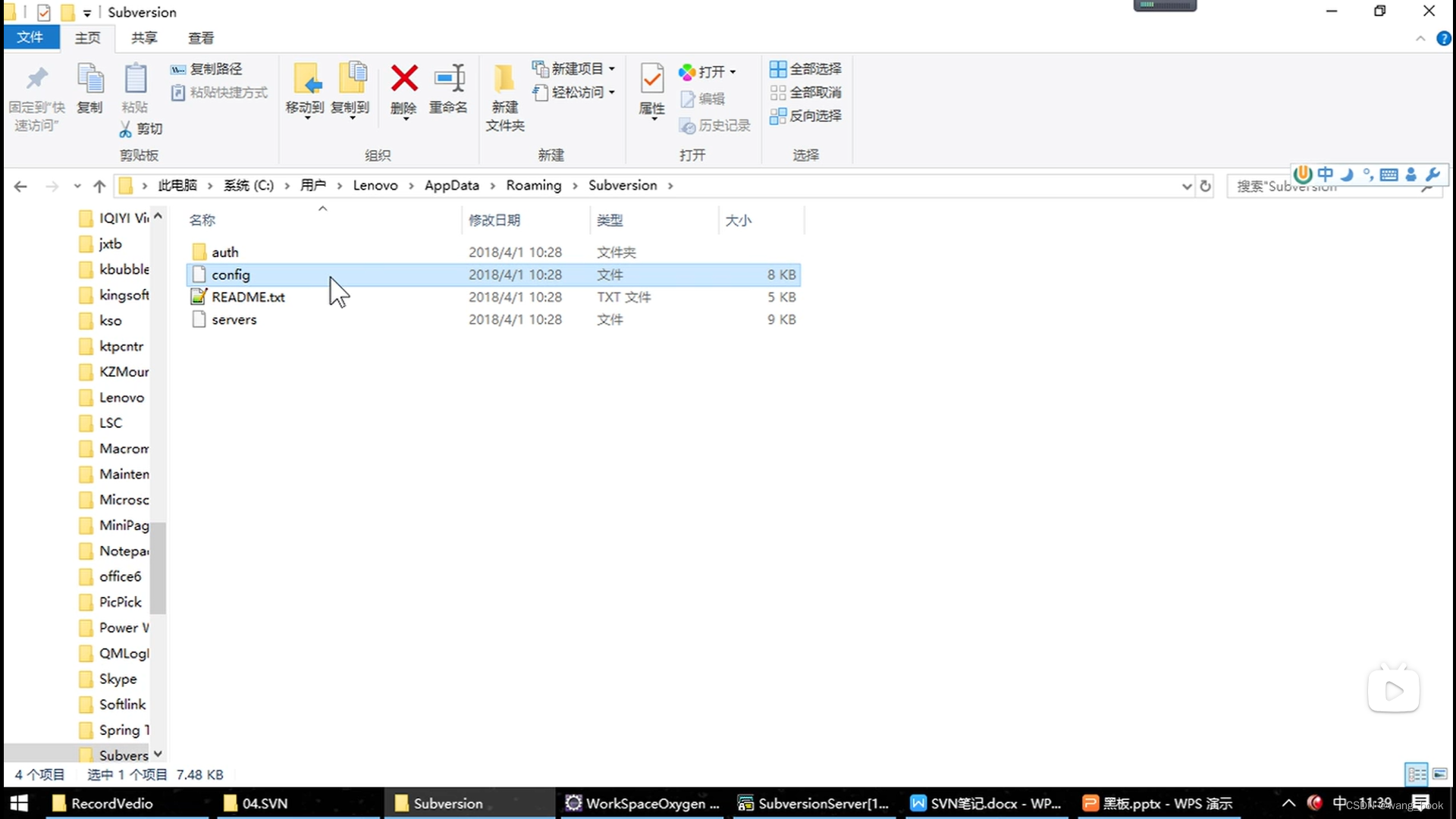Image resolution: width=1456 pixels, height=819 pixels.
Task: Select the README.txt file
Action: click(x=248, y=297)
